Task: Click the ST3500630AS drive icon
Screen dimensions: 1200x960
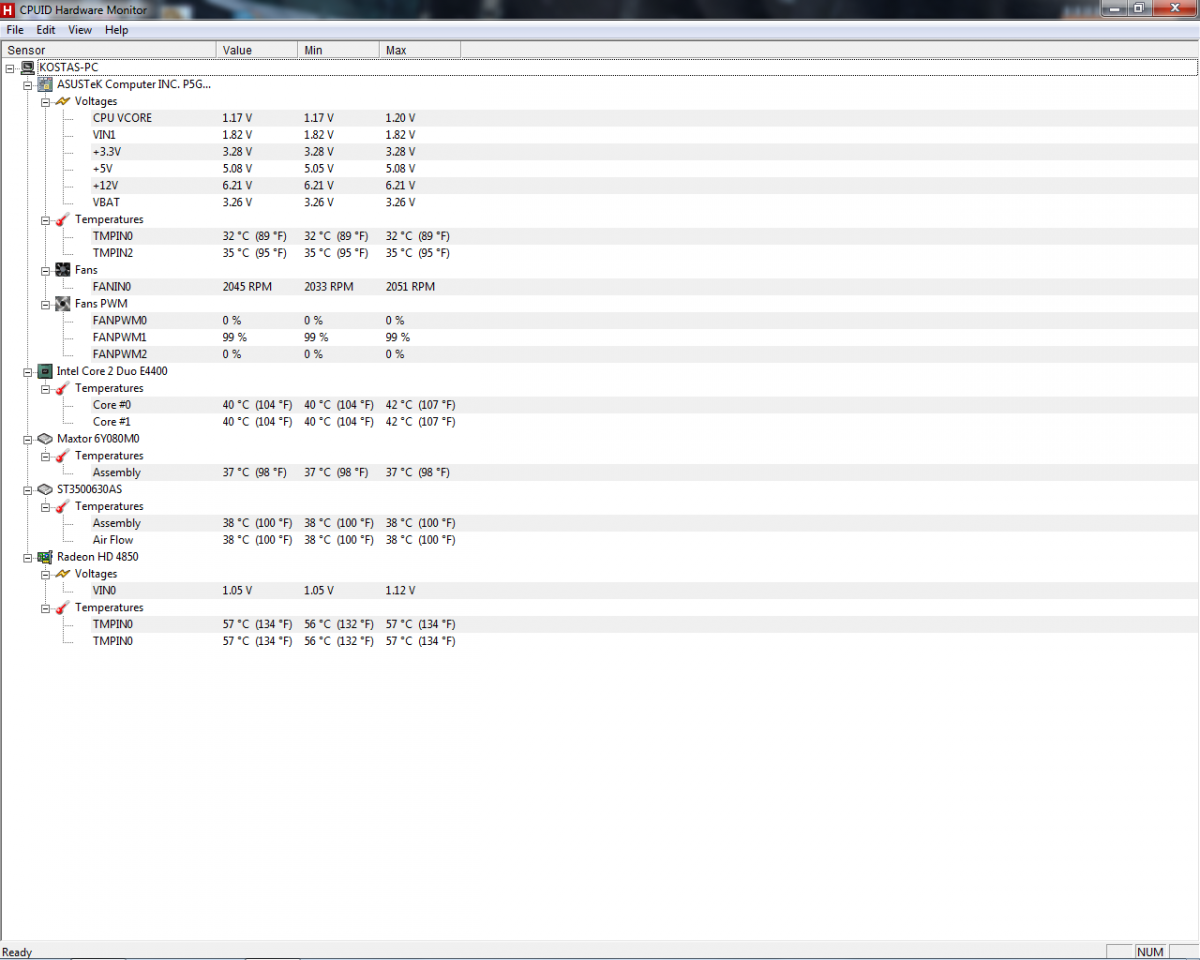Action: 45,489
